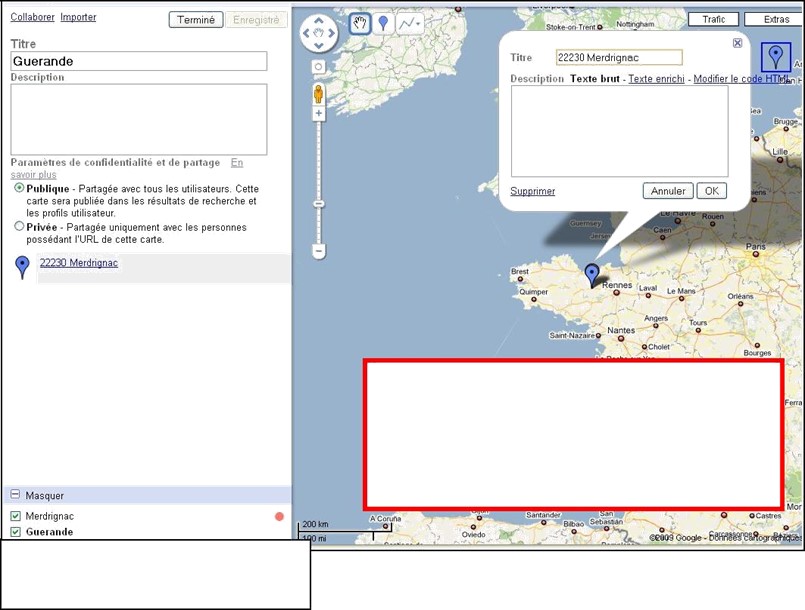Edit the map Titre field containing Guerande
This screenshot has width=805, height=610.
click(x=139, y=61)
